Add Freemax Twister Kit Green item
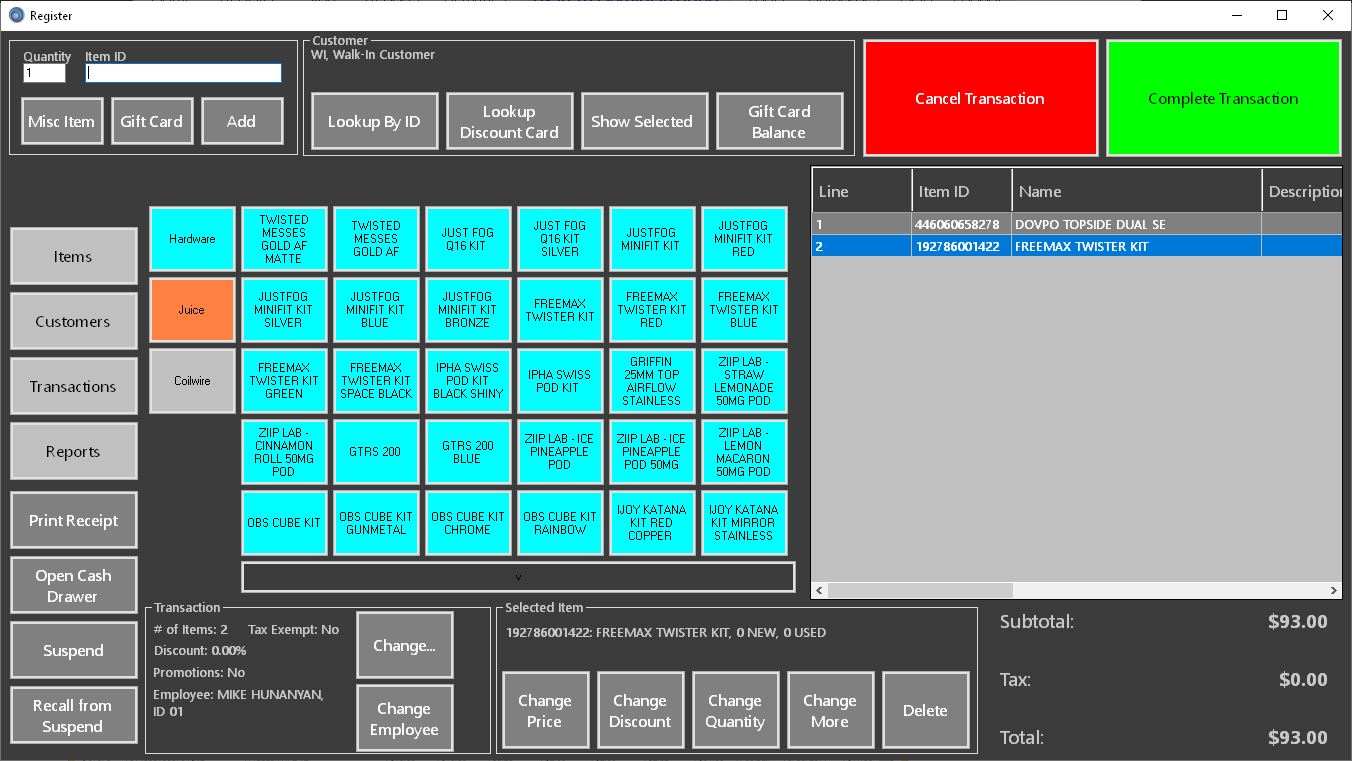Image resolution: width=1352 pixels, height=761 pixels. point(284,381)
